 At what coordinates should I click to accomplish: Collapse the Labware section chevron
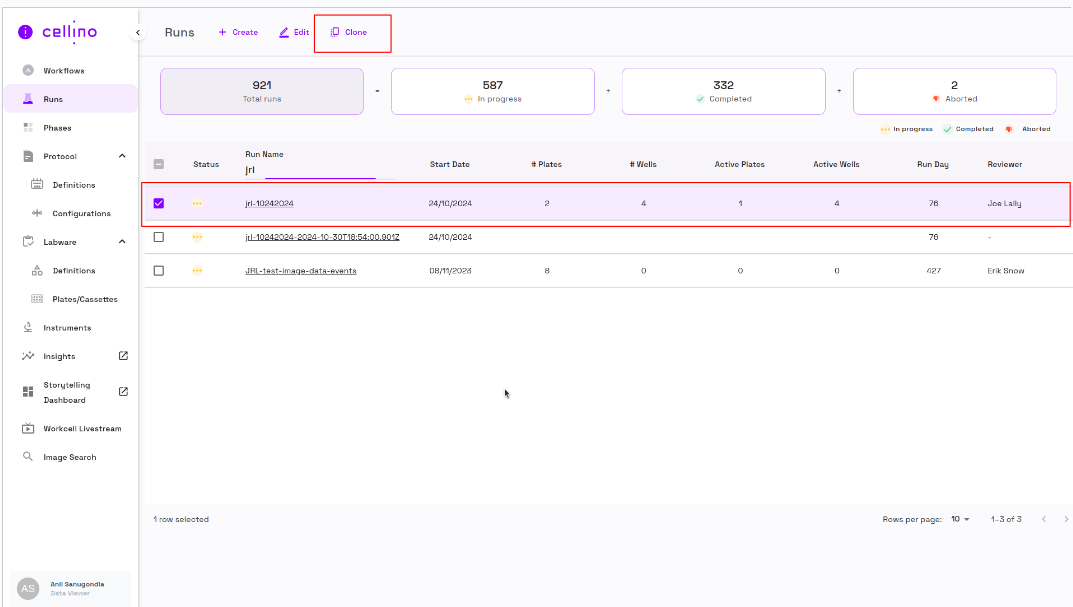122,242
